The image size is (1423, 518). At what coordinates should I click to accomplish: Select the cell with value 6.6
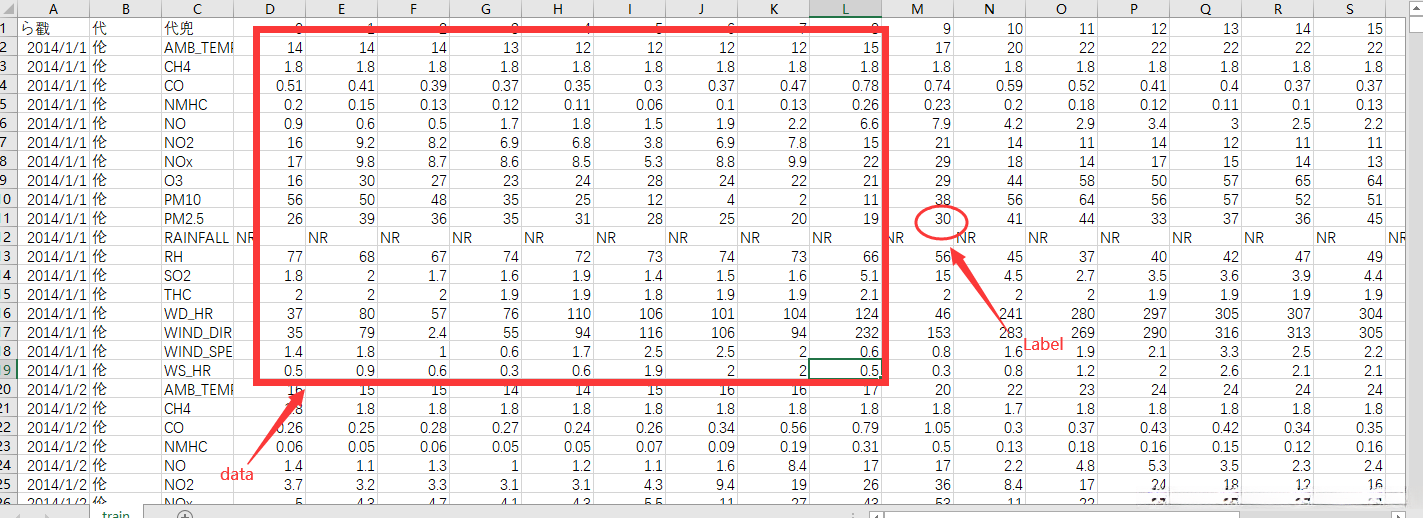[x=845, y=123]
